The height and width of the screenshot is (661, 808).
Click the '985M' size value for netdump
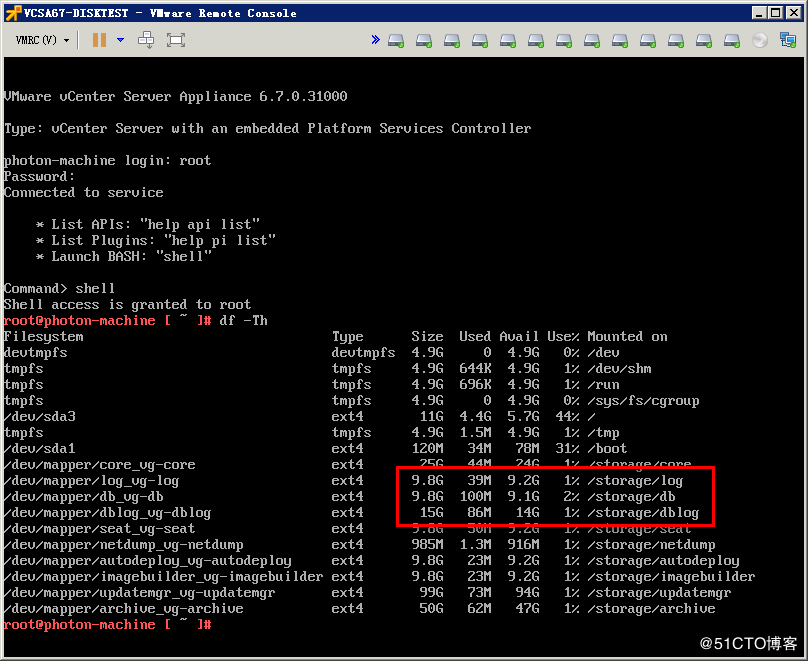pyautogui.click(x=427, y=545)
